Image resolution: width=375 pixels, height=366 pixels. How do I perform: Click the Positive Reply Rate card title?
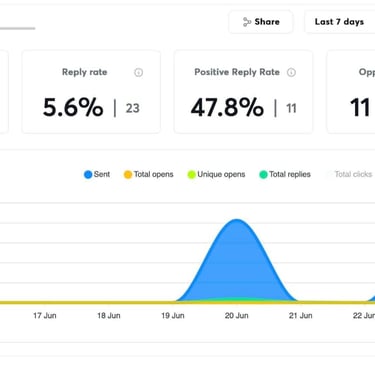[x=237, y=72]
